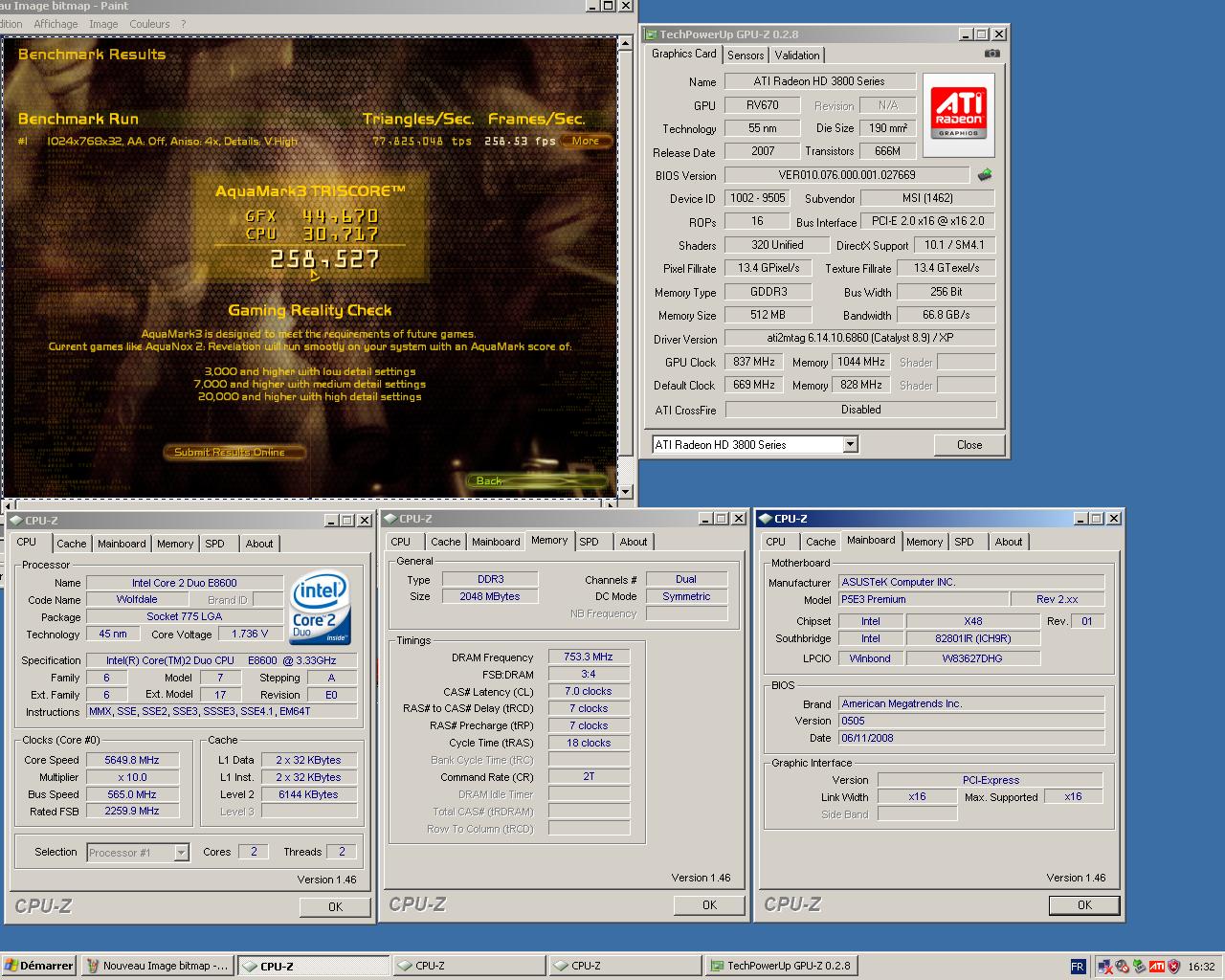The width and height of the screenshot is (1225, 980).
Task: Click the BIOS Date 06/11/2008
Action: (x=971, y=738)
